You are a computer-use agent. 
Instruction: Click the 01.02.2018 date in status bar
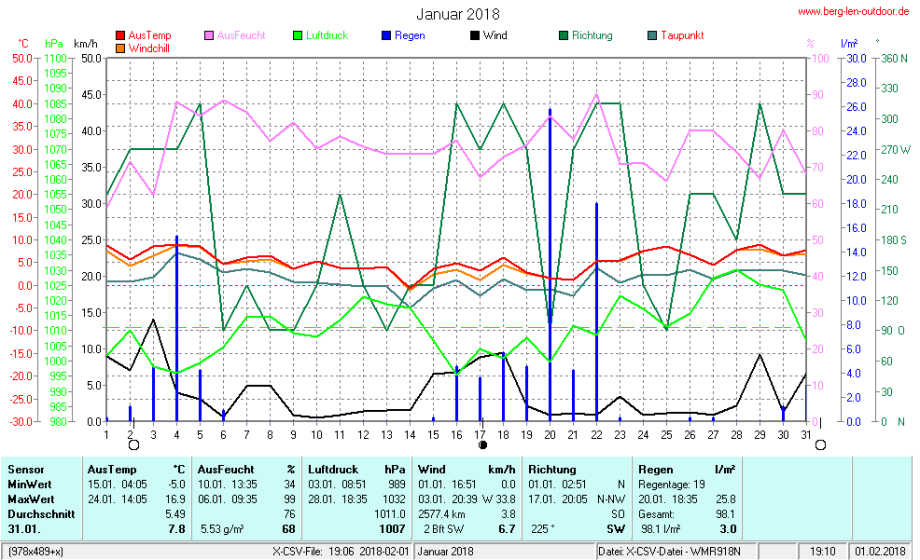point(880,551)
